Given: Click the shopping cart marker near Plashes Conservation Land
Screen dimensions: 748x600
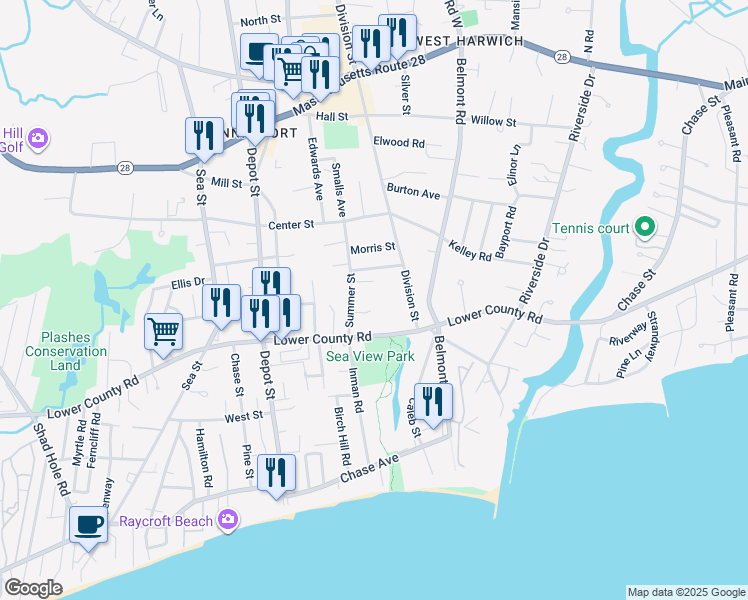Looking at the screenshot, I should pyautogui.click(x=164, y=335).
